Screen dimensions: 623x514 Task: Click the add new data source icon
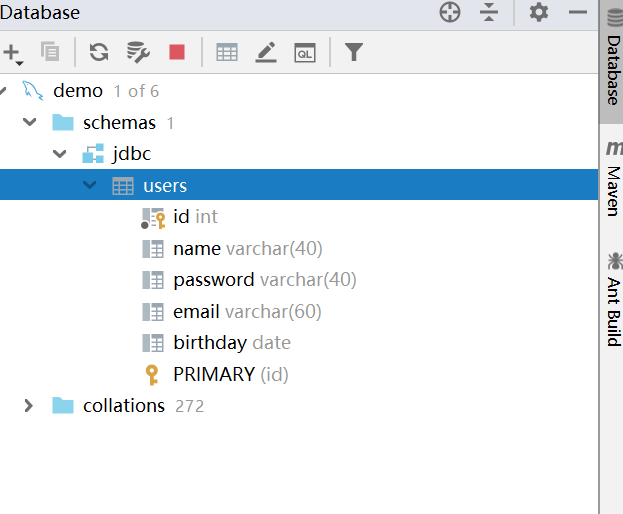tap(11, 52)
